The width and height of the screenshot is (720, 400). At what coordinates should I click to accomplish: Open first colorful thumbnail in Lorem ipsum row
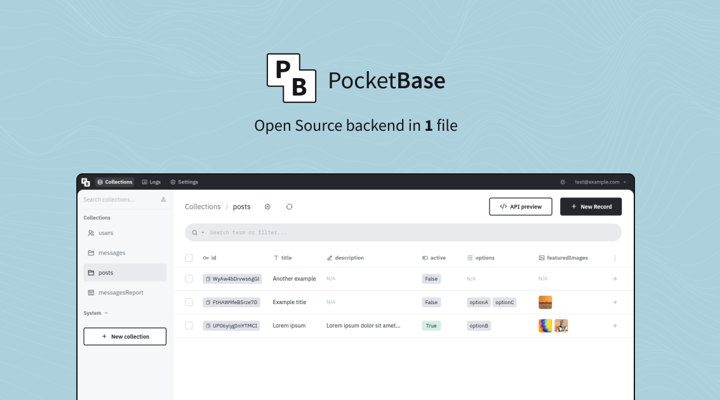click(545, 326)
